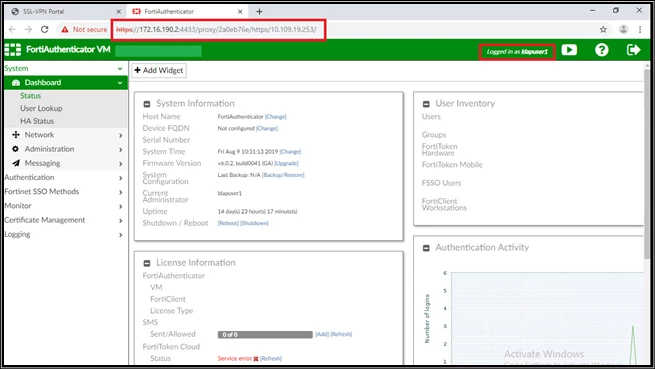This screenshot has width=655, height=369.
Task: Expand Fortinet SSO Methods arrow
Action: click(x=120, y=192)
